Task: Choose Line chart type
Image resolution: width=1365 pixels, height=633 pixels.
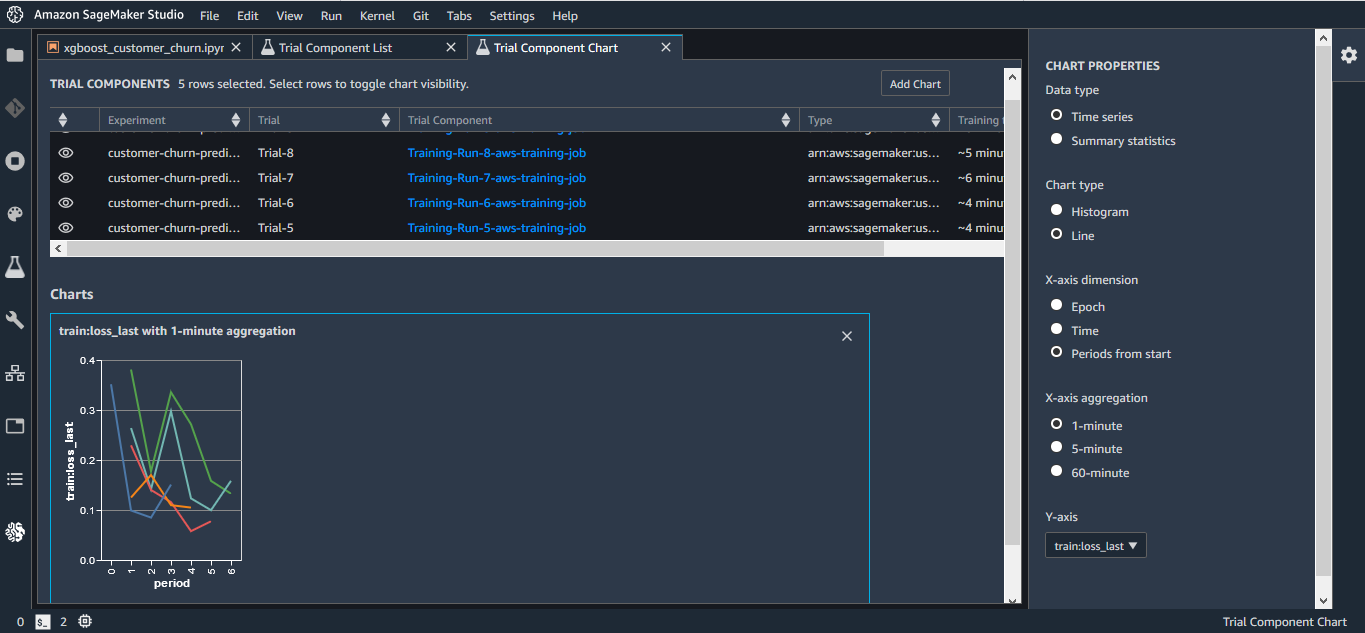Action: [1056, 235]
